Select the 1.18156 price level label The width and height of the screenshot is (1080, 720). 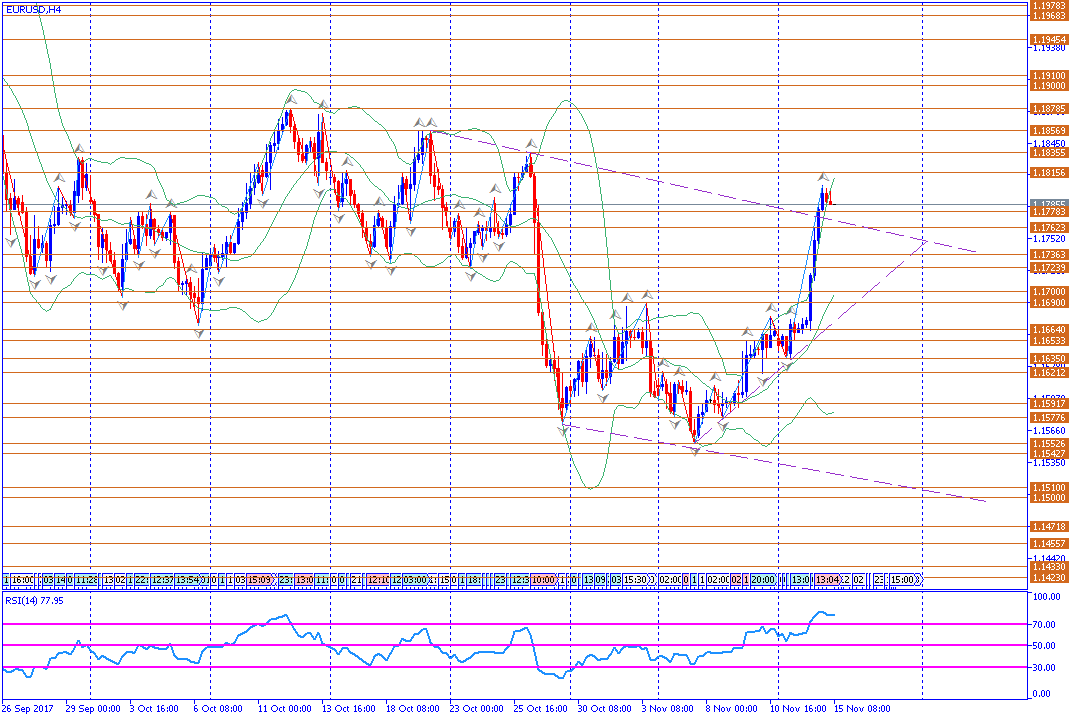click(x=1048, y=173)
